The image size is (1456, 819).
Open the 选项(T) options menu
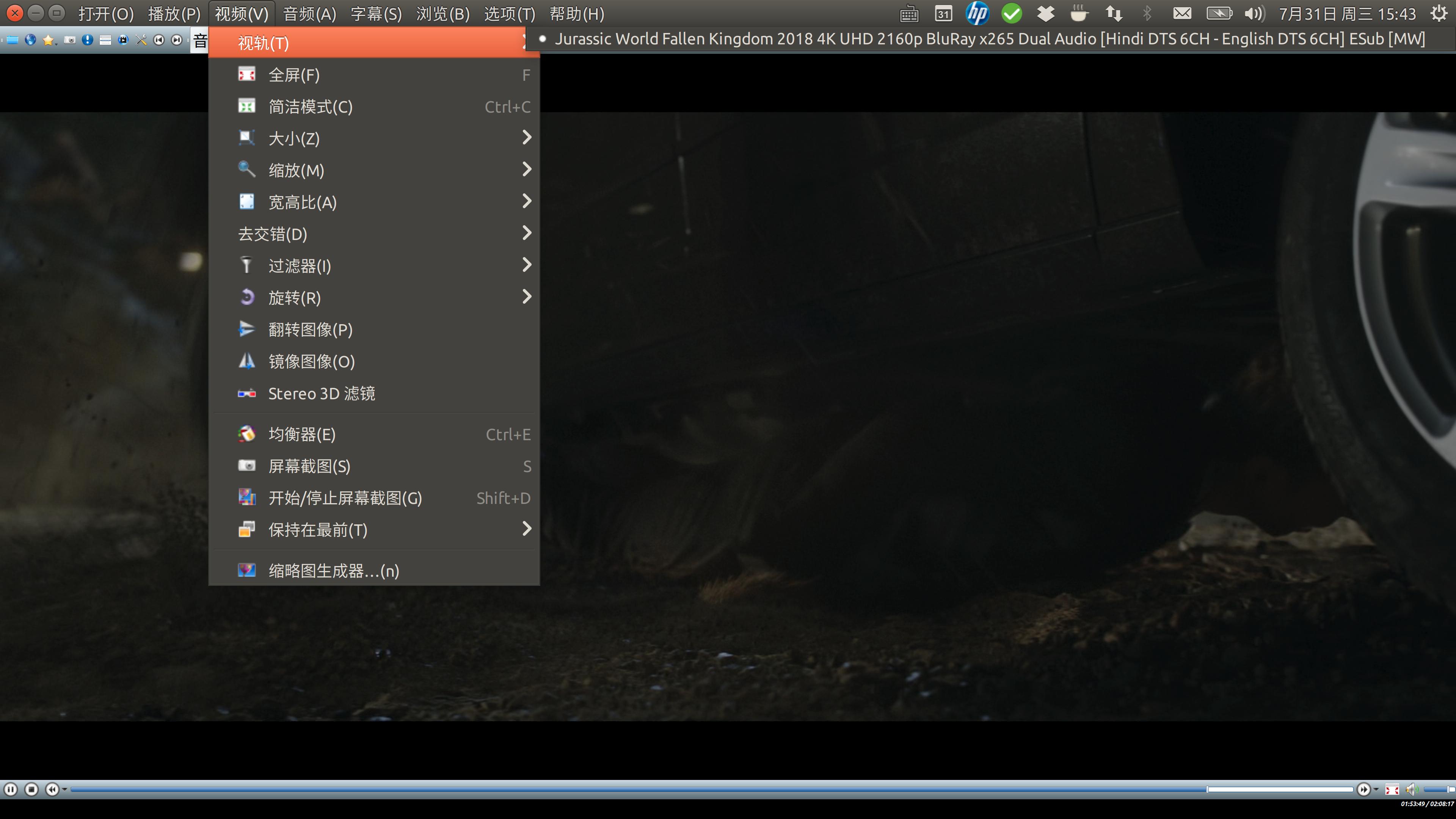[x=510, y=14]
